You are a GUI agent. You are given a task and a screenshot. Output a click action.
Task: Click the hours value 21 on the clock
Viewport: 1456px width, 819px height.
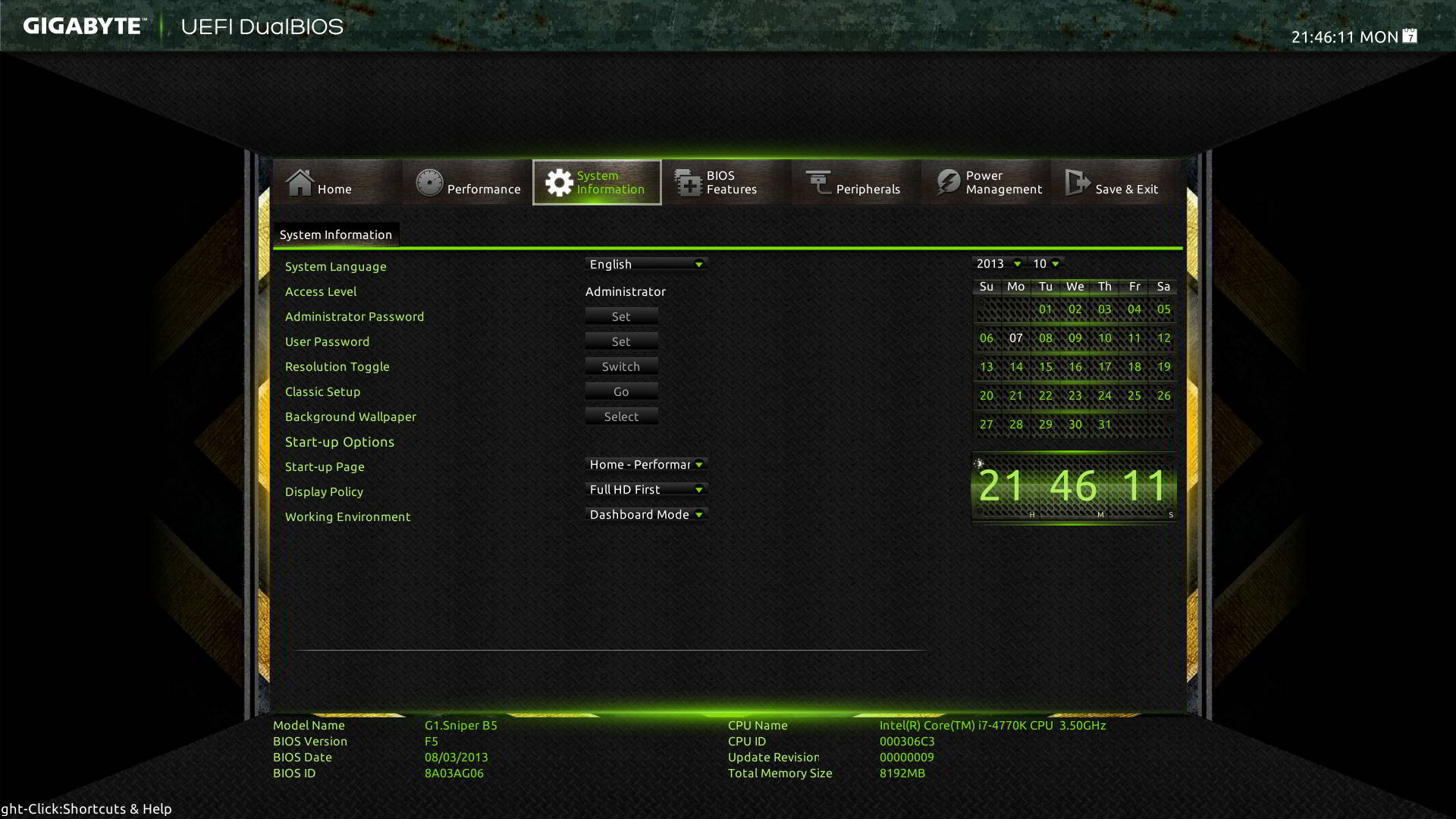click(x=1002, y=485)
